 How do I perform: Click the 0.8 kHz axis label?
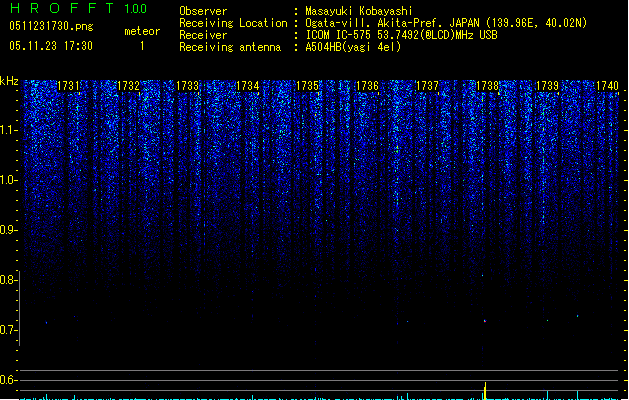[x=8, y=280]
